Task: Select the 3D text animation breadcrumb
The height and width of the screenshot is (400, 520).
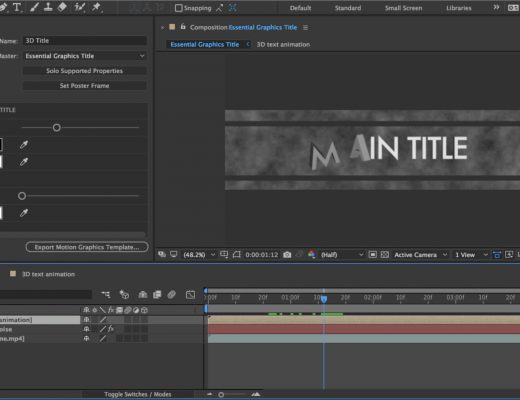Action: pyautogui.click(x=283, y=44)
